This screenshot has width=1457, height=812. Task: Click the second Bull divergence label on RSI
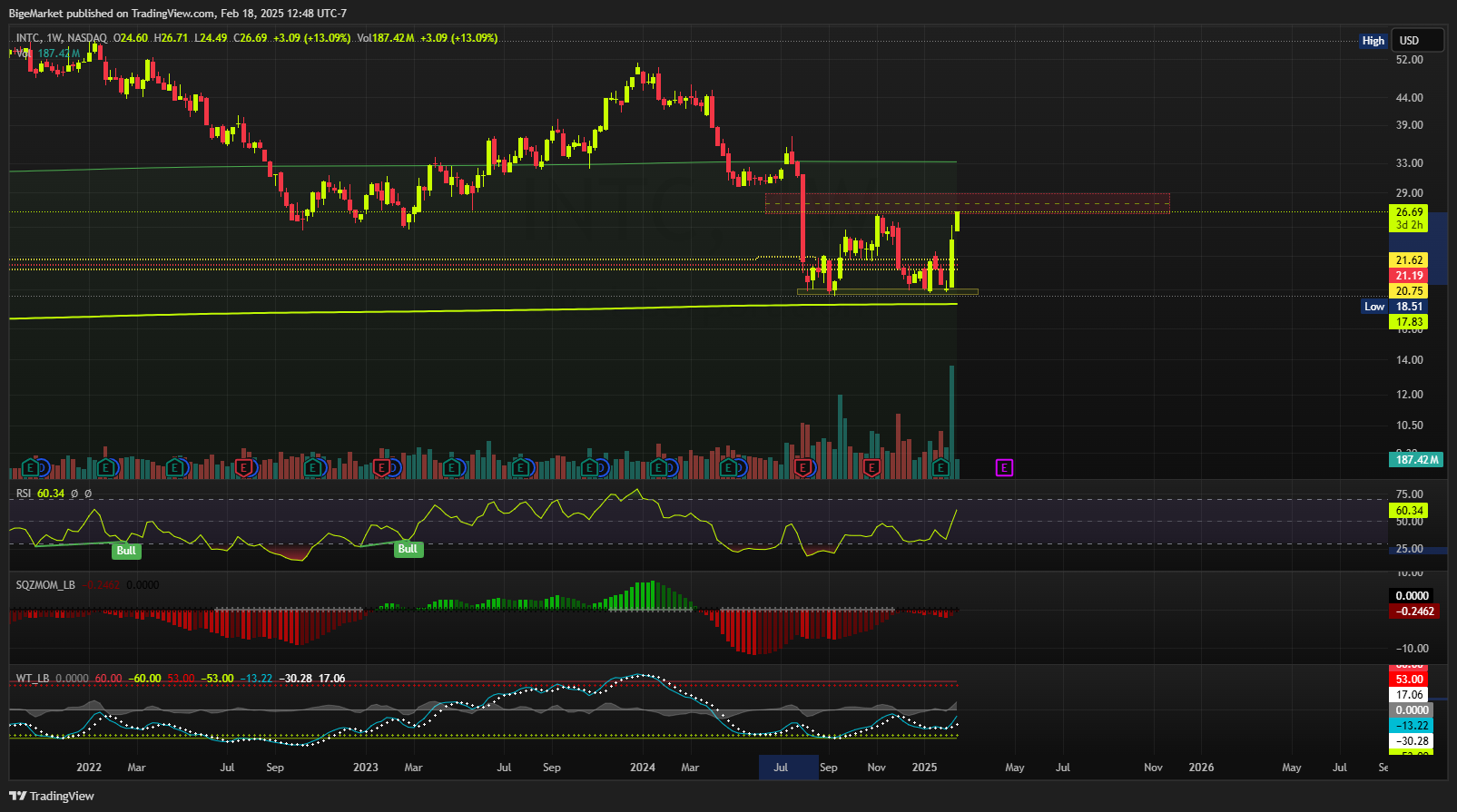(x=408, y=548)
